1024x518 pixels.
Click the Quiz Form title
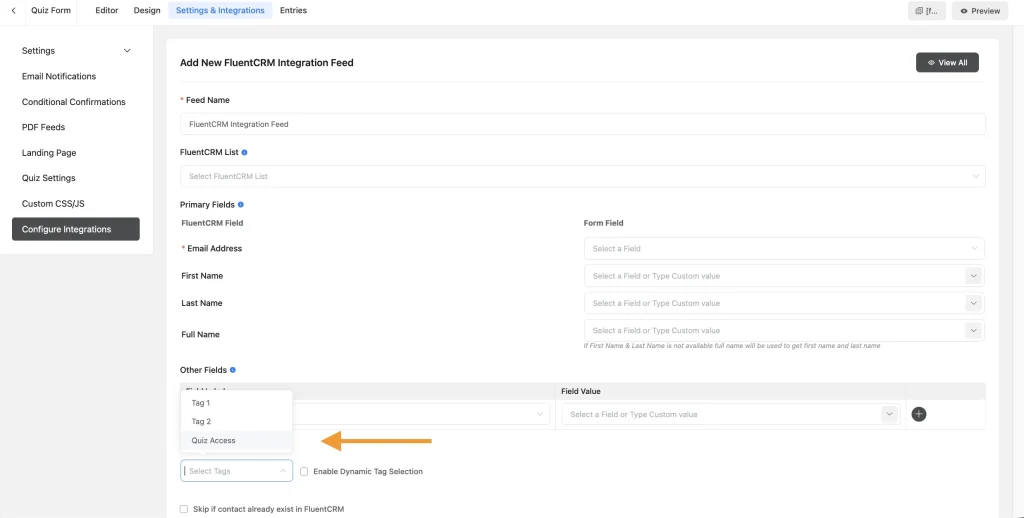coord(51,10)
